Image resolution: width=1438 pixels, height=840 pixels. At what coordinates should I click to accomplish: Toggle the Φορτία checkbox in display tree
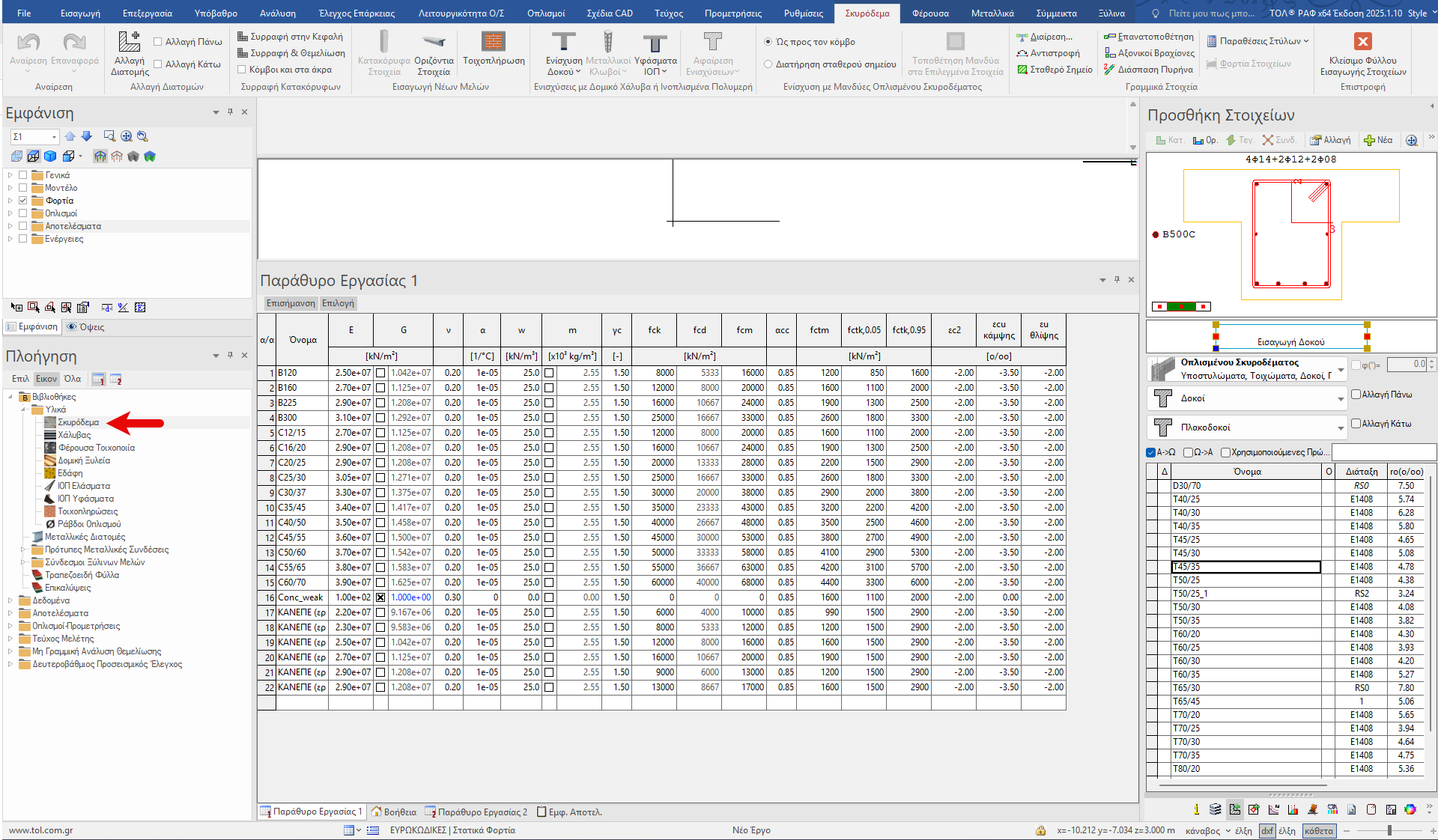23,201
